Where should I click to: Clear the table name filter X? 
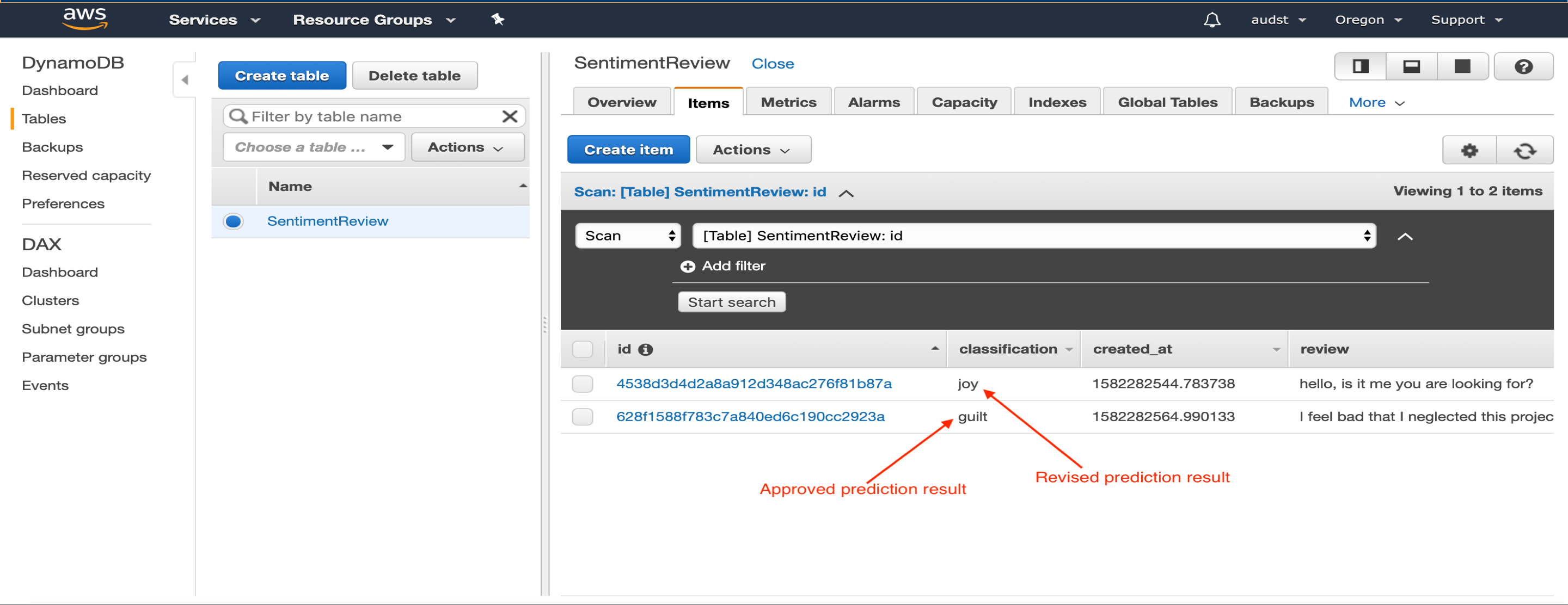click(510, 116)
